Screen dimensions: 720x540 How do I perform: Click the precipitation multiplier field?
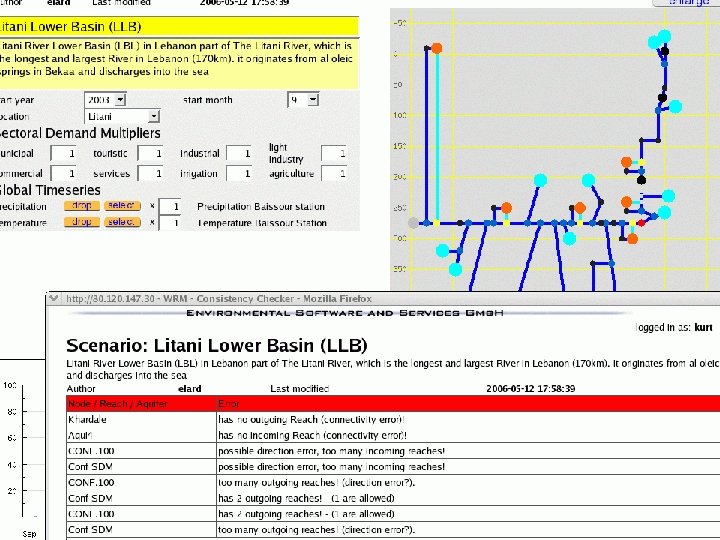point(170,207)
